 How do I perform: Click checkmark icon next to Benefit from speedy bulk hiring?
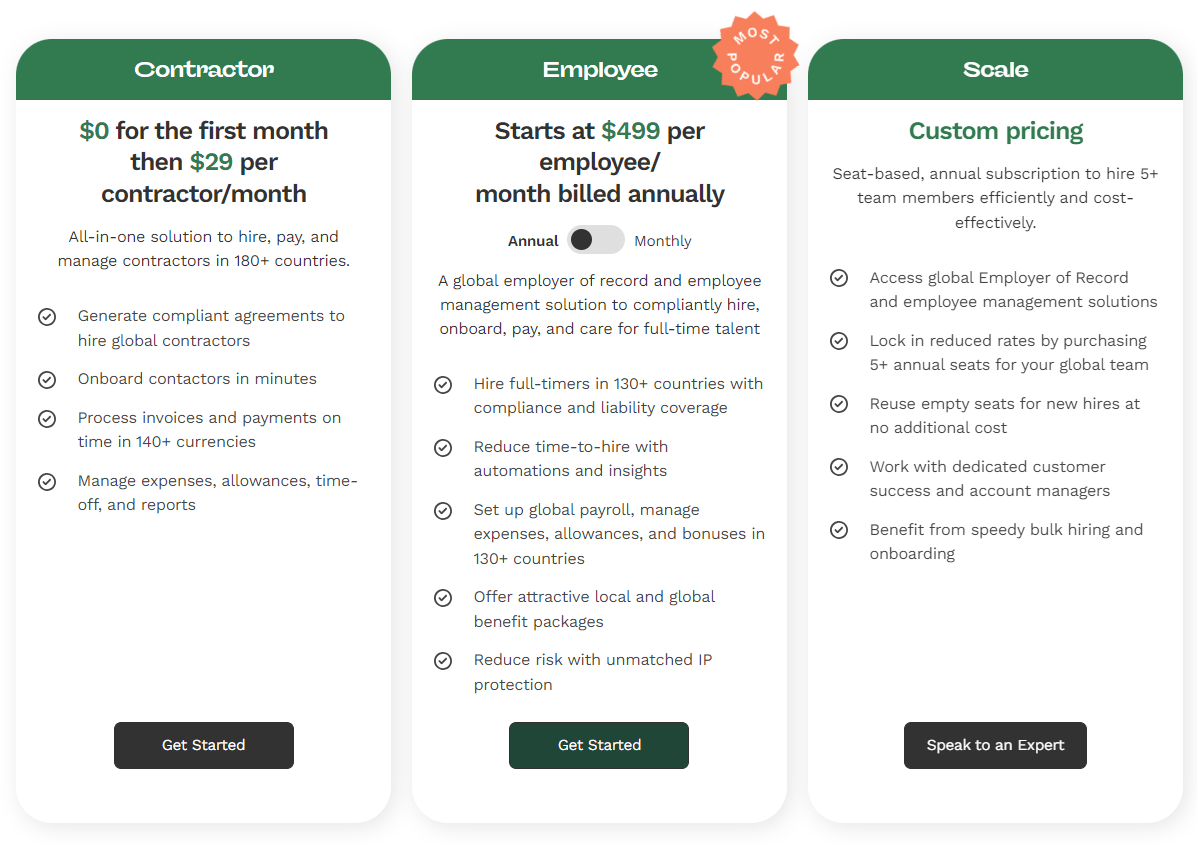(x=839, y=530)
